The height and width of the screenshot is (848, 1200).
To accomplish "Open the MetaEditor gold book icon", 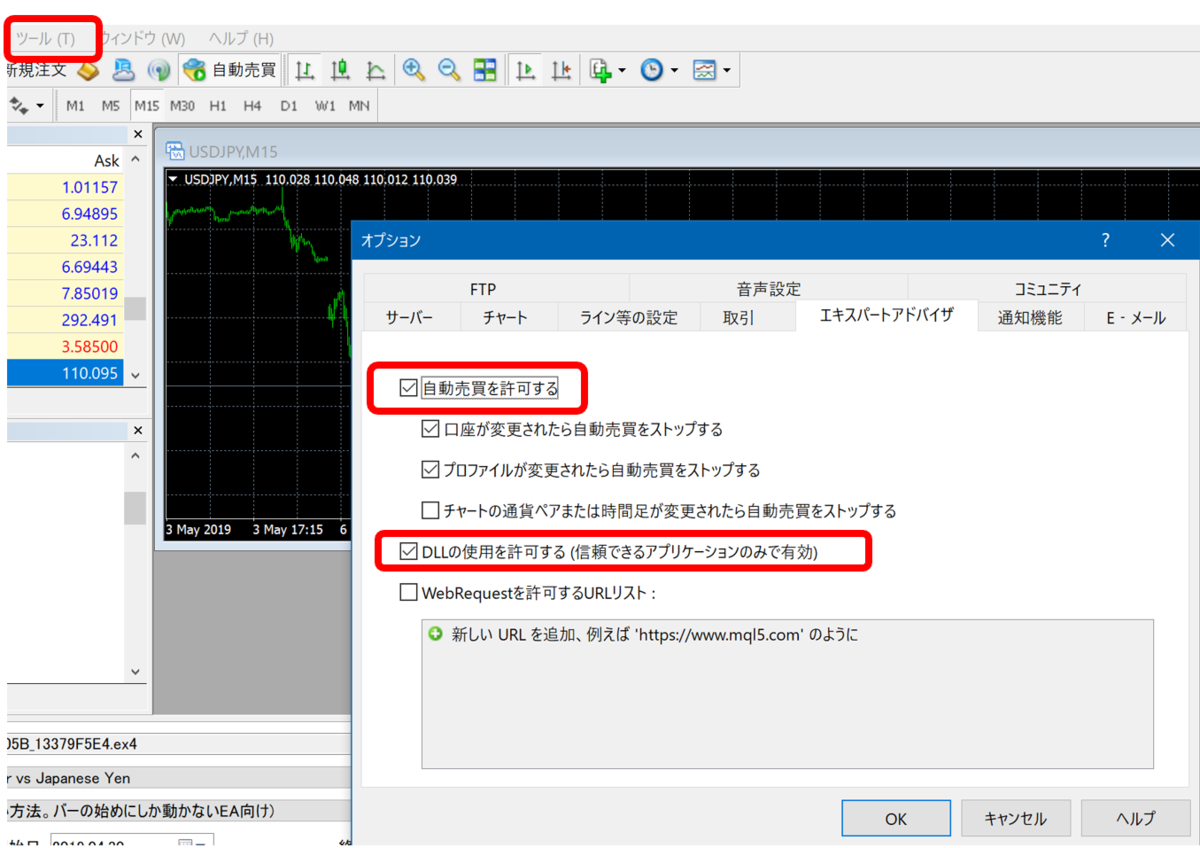I will coord(88,71).
